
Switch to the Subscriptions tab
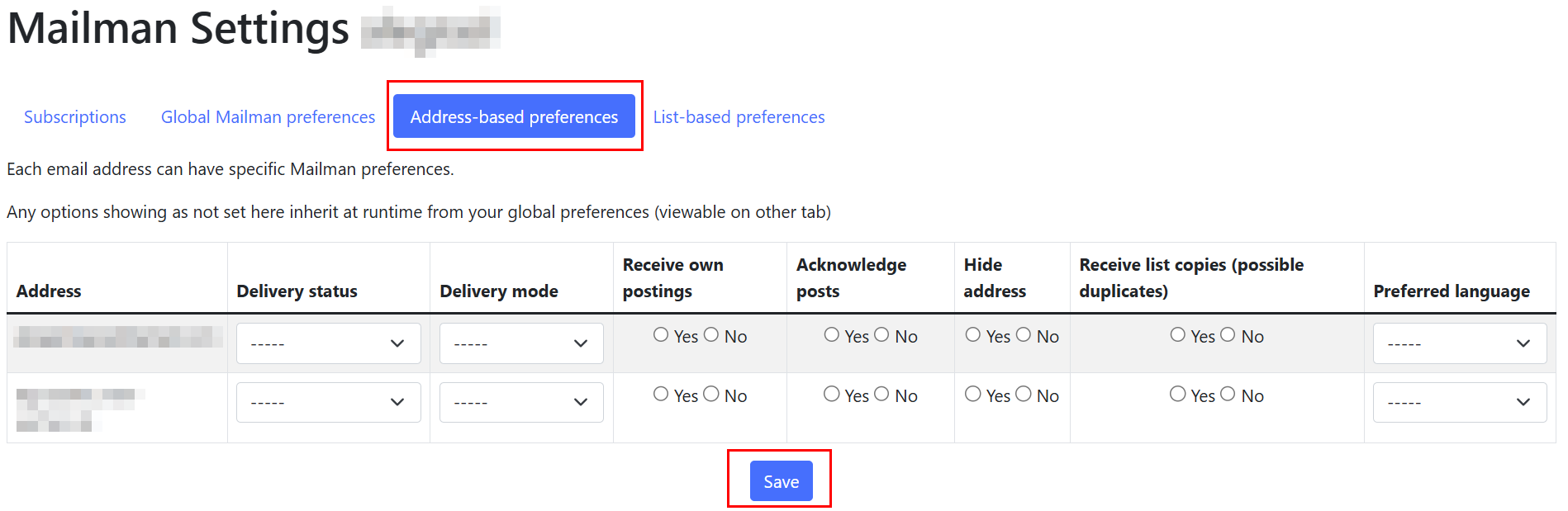[74, 116]
